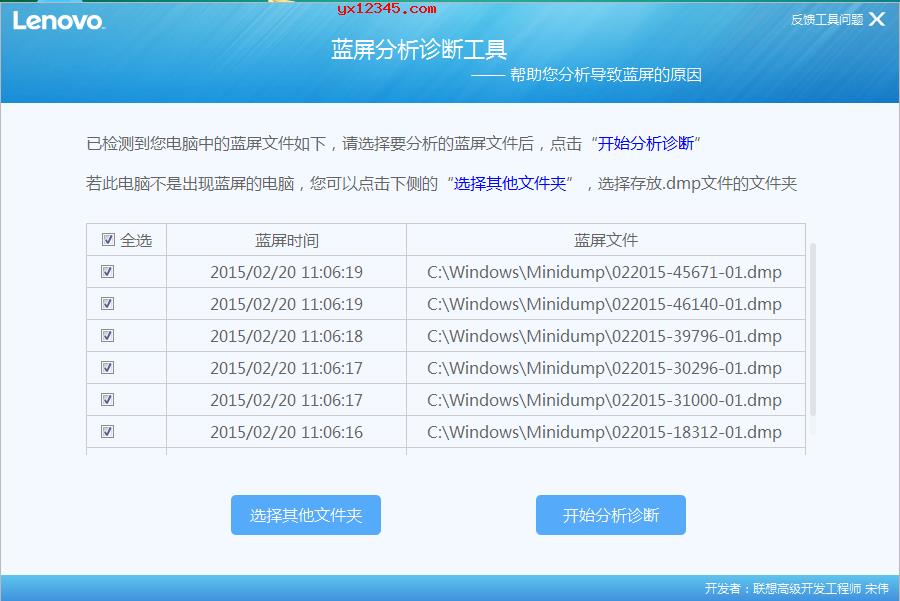Check the 全选 select-all checkbox
Screen dimensions: 900x601
108,239
